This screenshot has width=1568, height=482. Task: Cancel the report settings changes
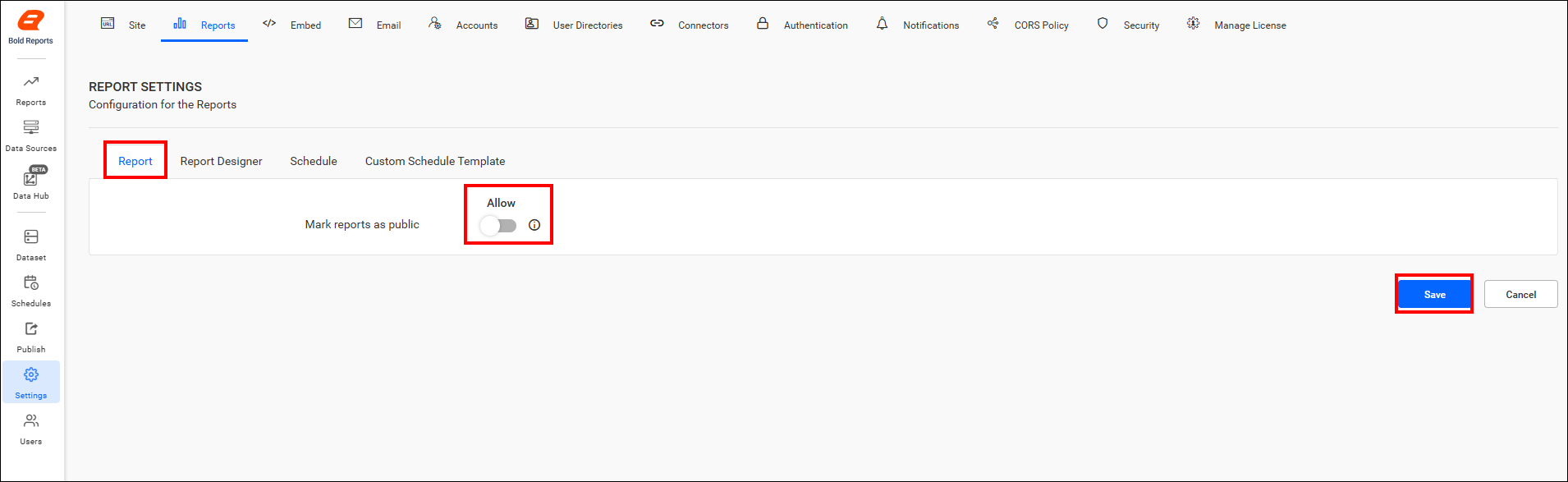click(1521, 294)
